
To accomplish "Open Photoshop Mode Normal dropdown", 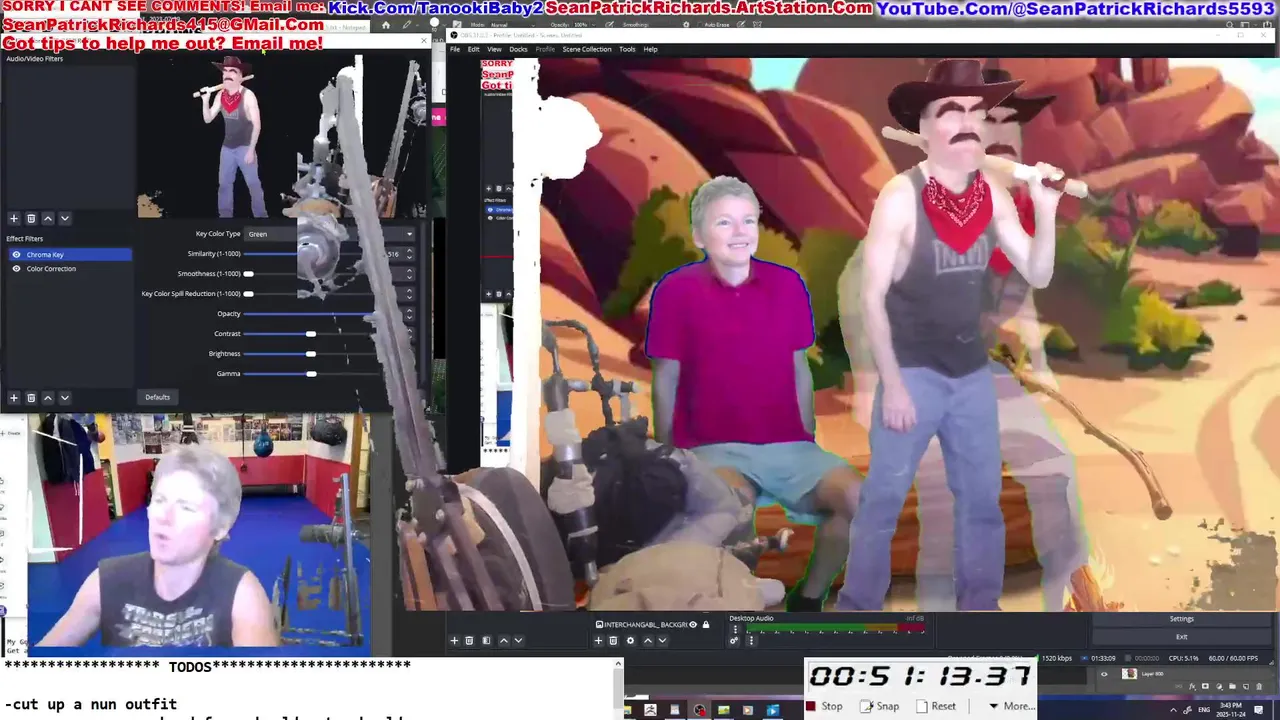I will point(513,24).
